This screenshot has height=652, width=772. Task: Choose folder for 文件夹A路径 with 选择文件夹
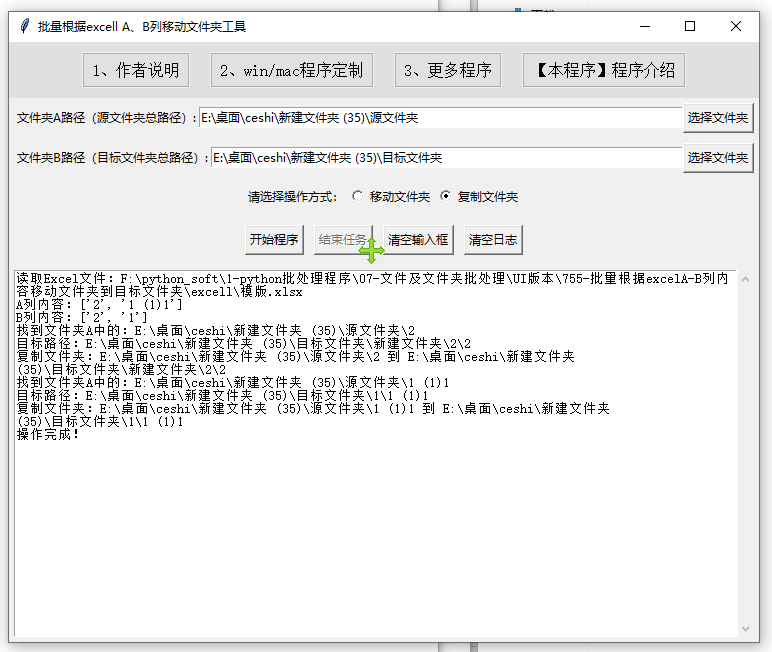[718, 118]
